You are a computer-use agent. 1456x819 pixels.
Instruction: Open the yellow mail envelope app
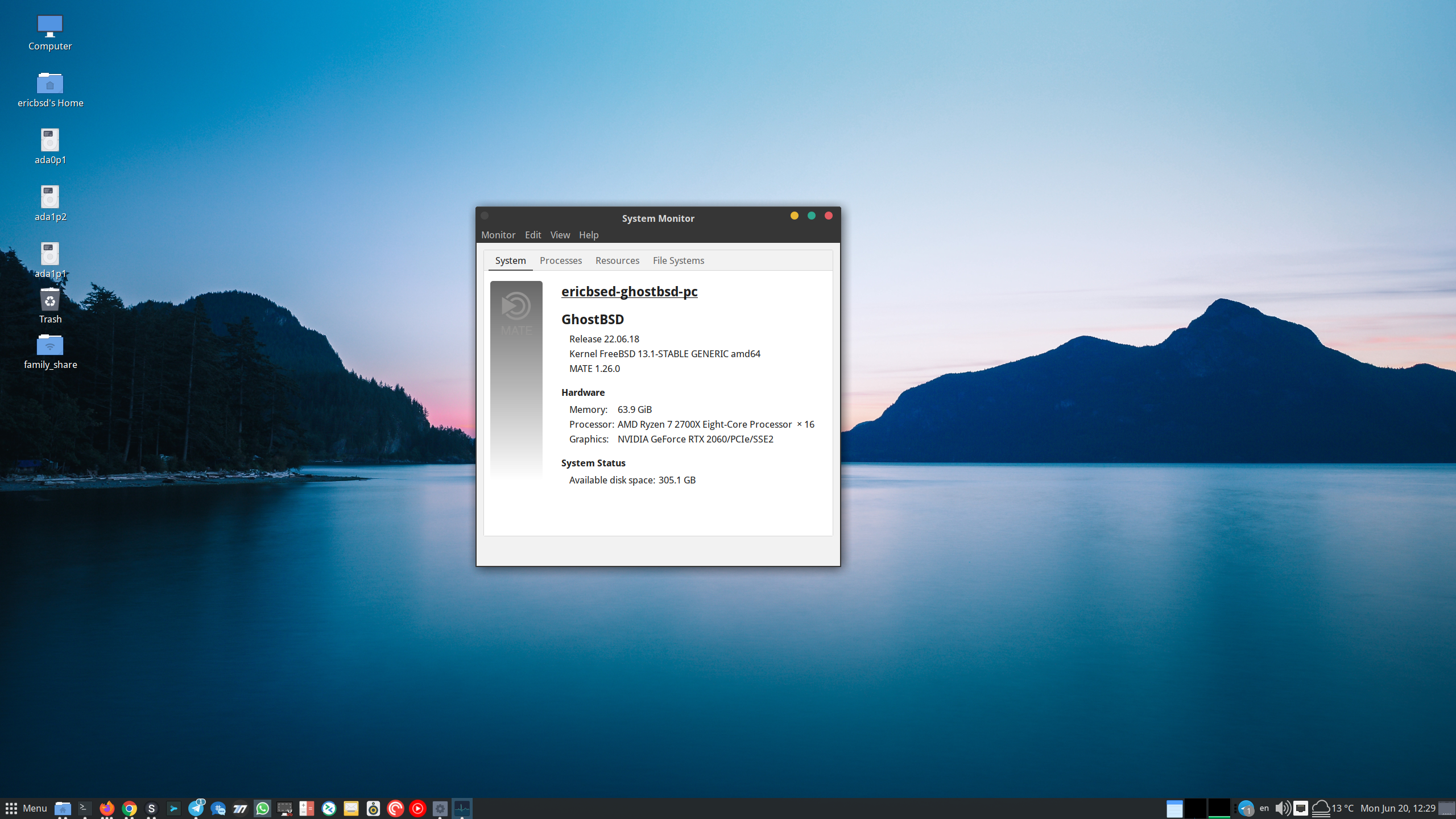351,808
